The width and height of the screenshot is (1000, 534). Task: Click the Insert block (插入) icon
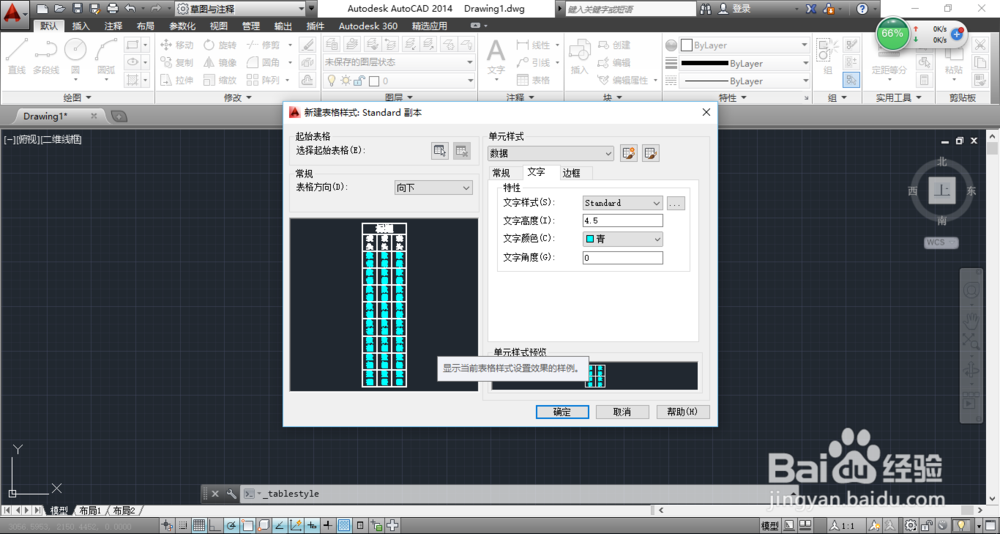click(x=580, y=57)
